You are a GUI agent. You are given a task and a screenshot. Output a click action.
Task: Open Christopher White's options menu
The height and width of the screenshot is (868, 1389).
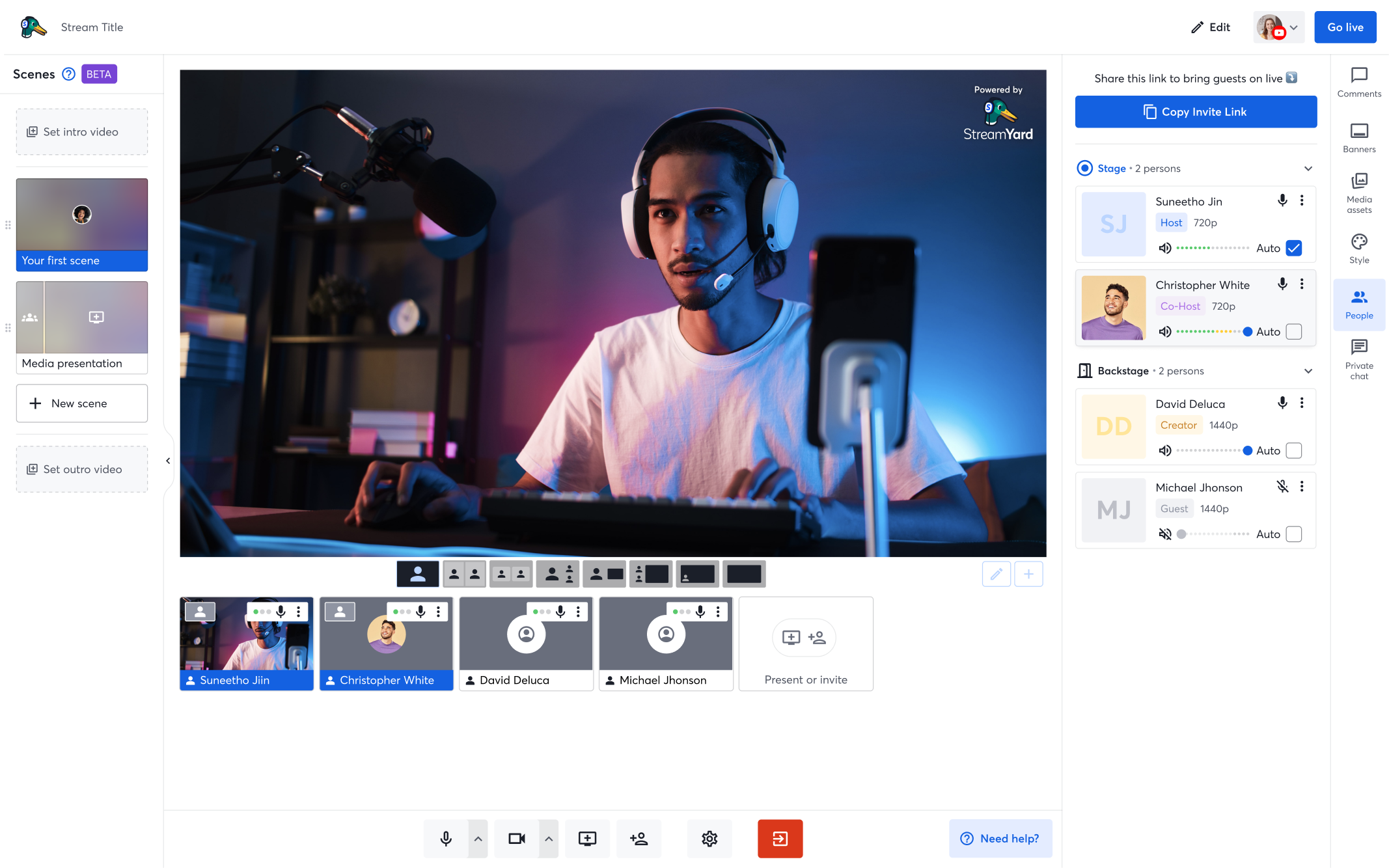point(1302,284)
